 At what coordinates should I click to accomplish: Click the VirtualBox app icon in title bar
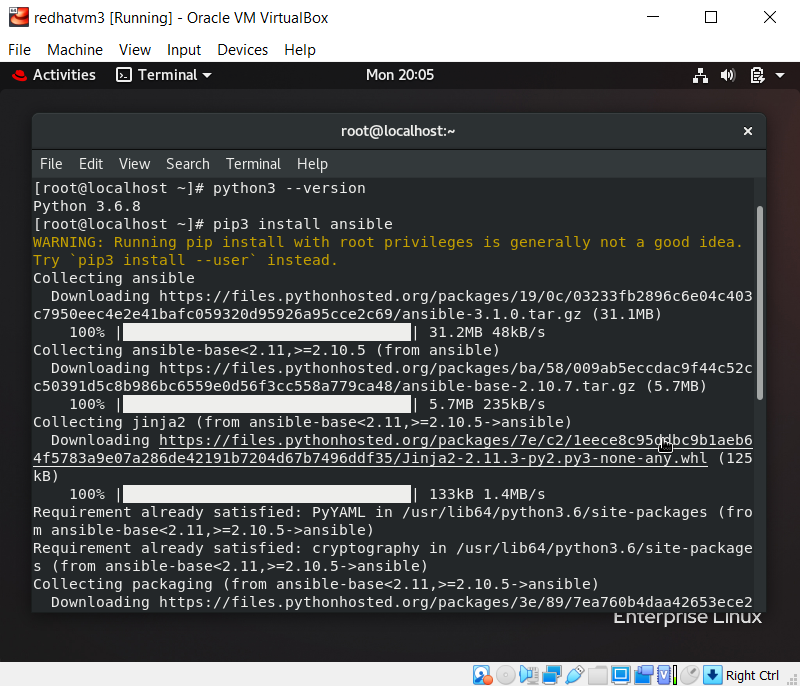pyautogui.click(x=19, y=17)
